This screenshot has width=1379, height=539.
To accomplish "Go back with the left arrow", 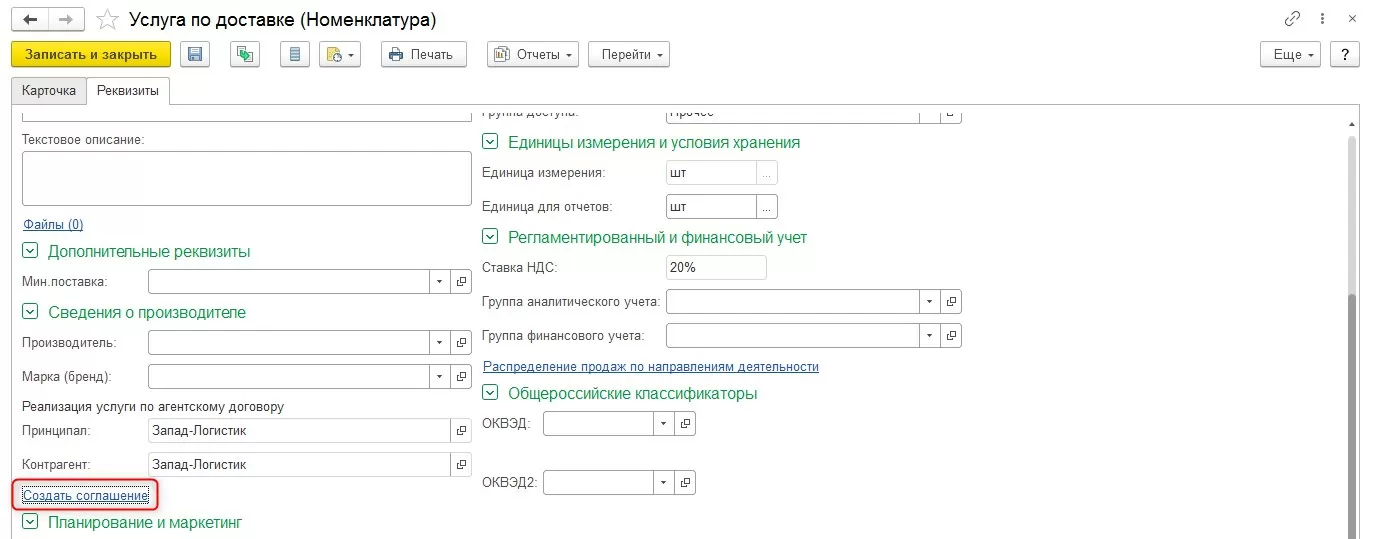I will 31,20.
